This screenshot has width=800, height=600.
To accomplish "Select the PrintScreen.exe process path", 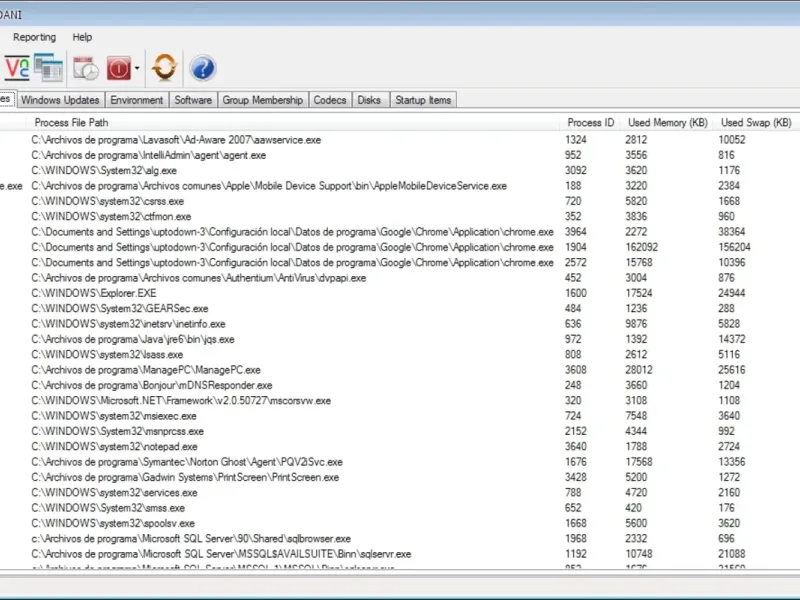I will tap(185, 477).
